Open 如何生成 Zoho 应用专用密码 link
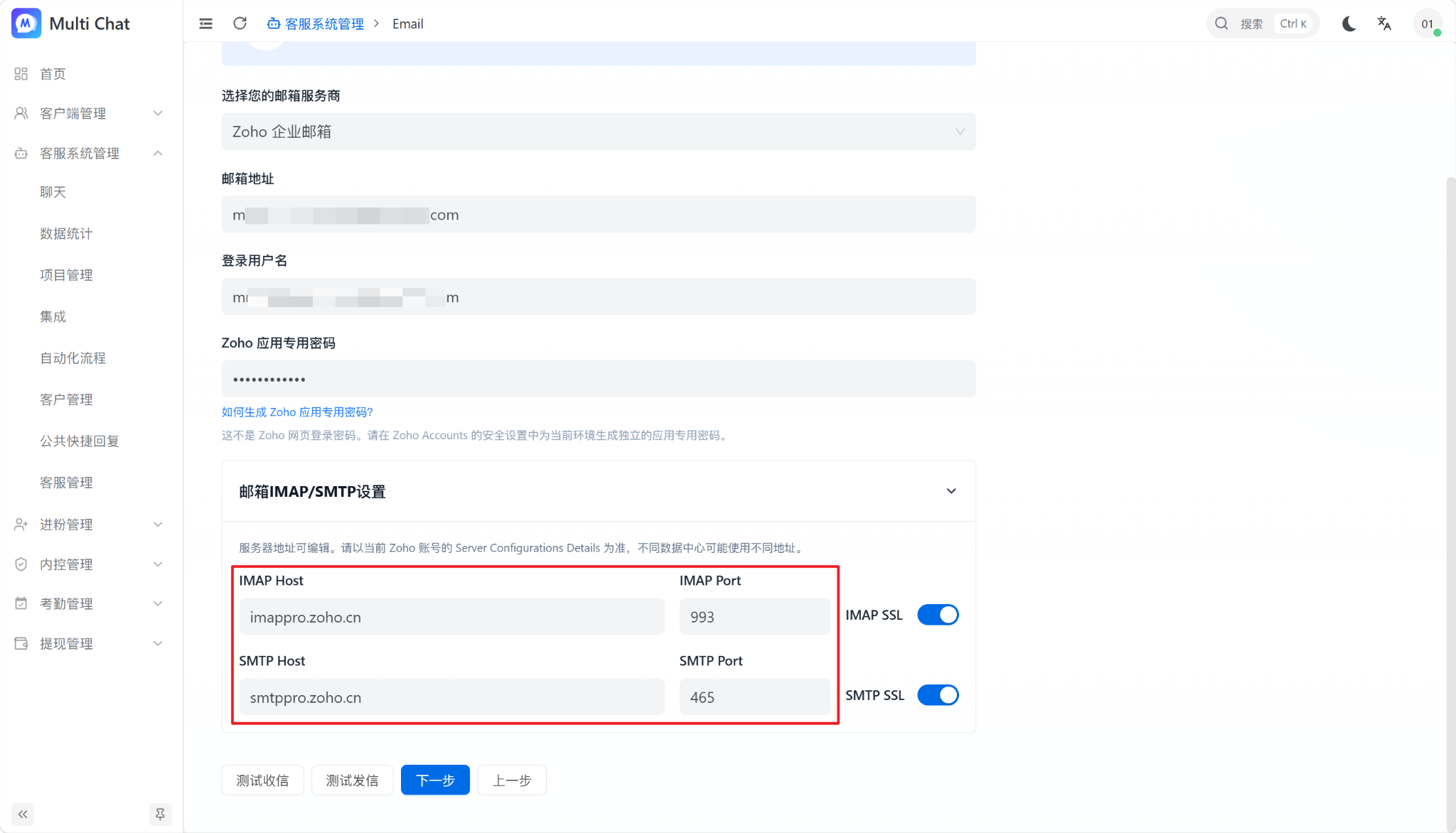The image size is (1456, 833). click(297, 412)
